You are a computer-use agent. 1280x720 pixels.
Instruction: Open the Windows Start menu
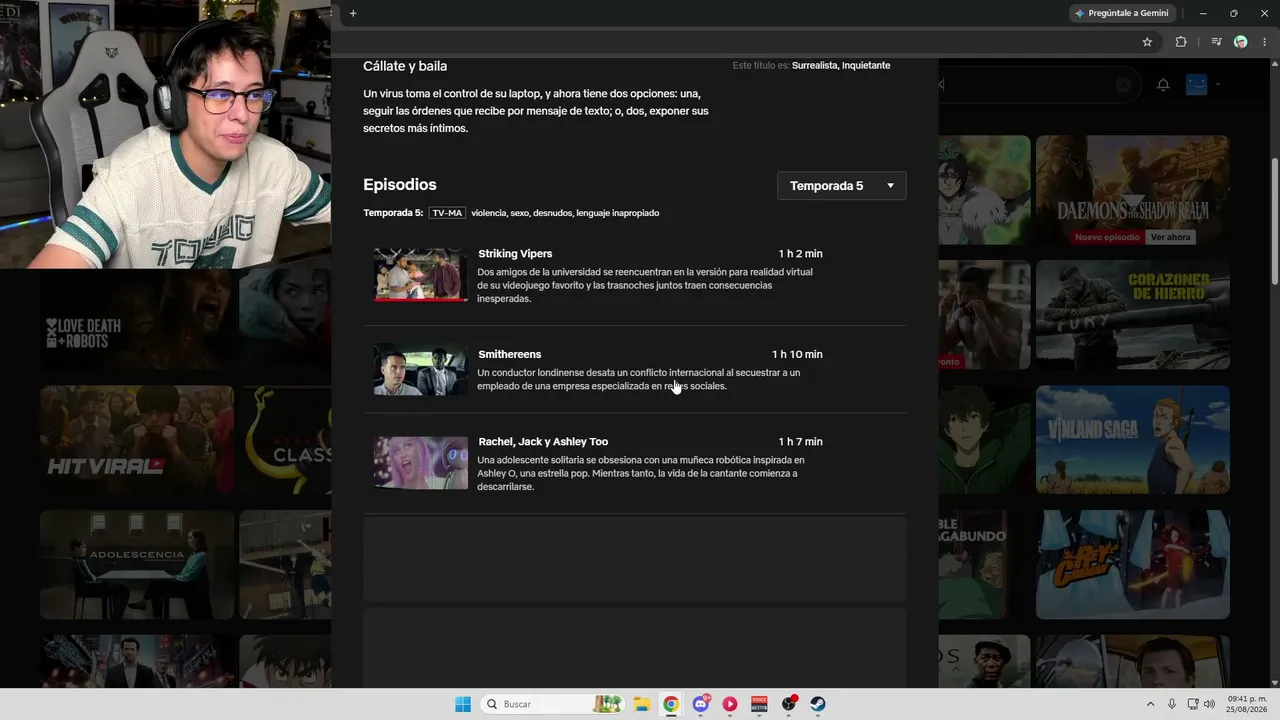[x=463, y=704]
